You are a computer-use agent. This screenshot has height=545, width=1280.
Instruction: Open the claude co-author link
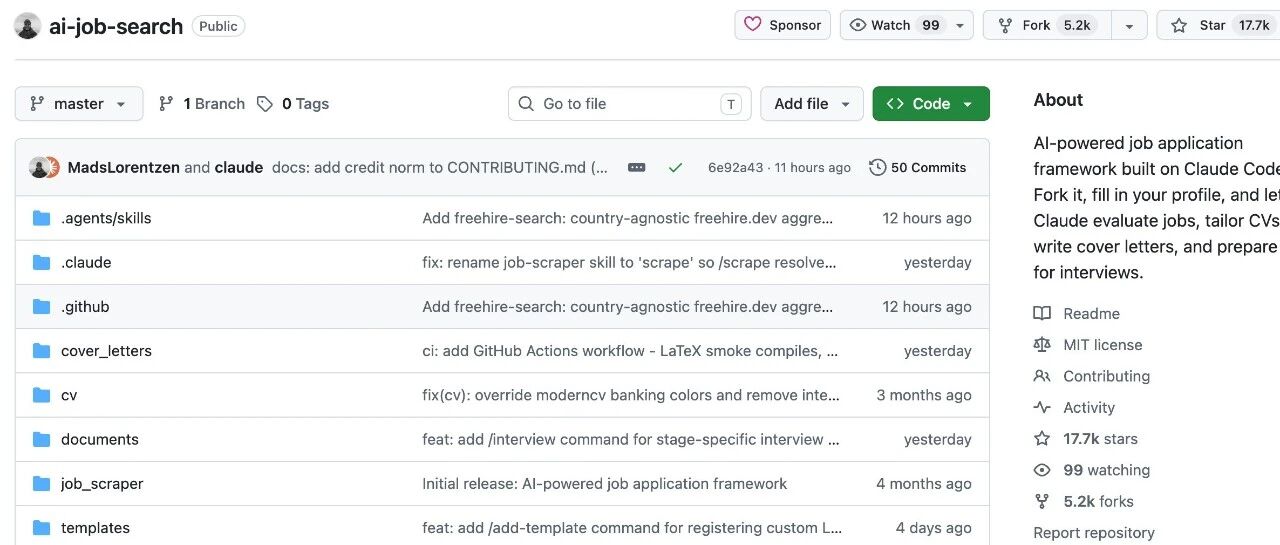[x=239, y=167]
